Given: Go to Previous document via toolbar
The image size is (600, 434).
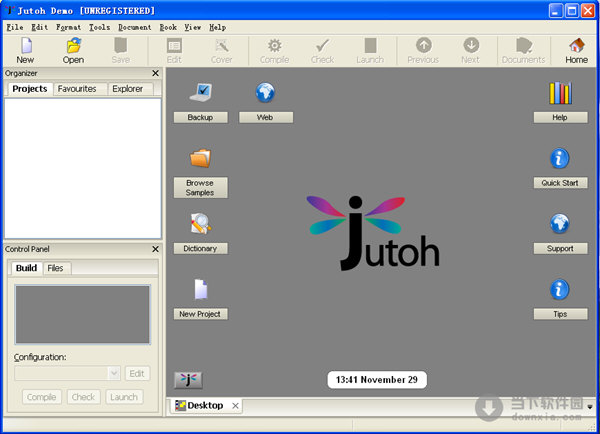Looking at the screenshot, I should (x=424, y=46).
